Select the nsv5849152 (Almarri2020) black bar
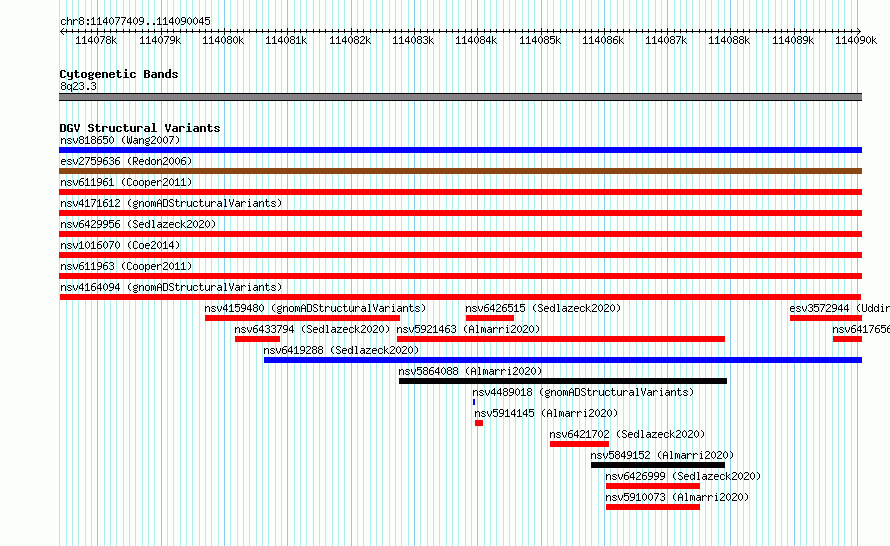Viewport: 890px width, 546px height. [x=658, y=465]
